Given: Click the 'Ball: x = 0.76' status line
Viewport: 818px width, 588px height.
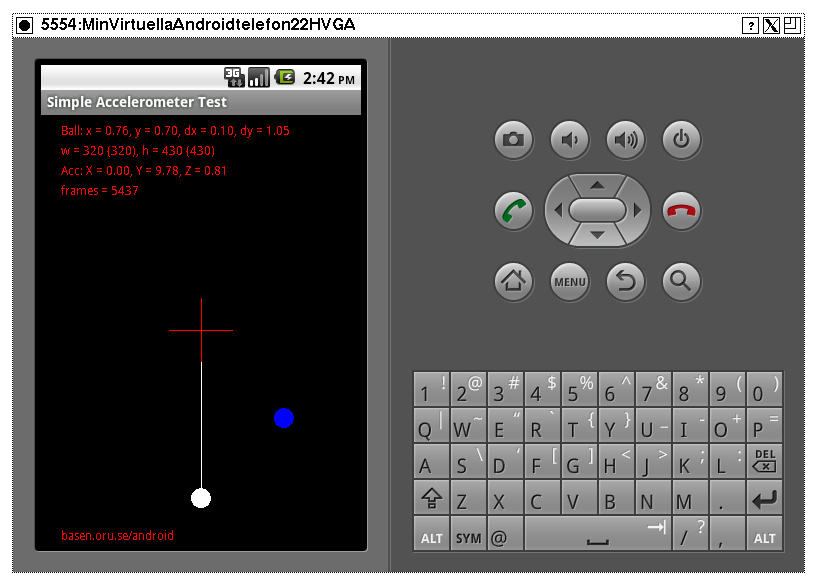Looking at the screenshot, I should (175, 131).
